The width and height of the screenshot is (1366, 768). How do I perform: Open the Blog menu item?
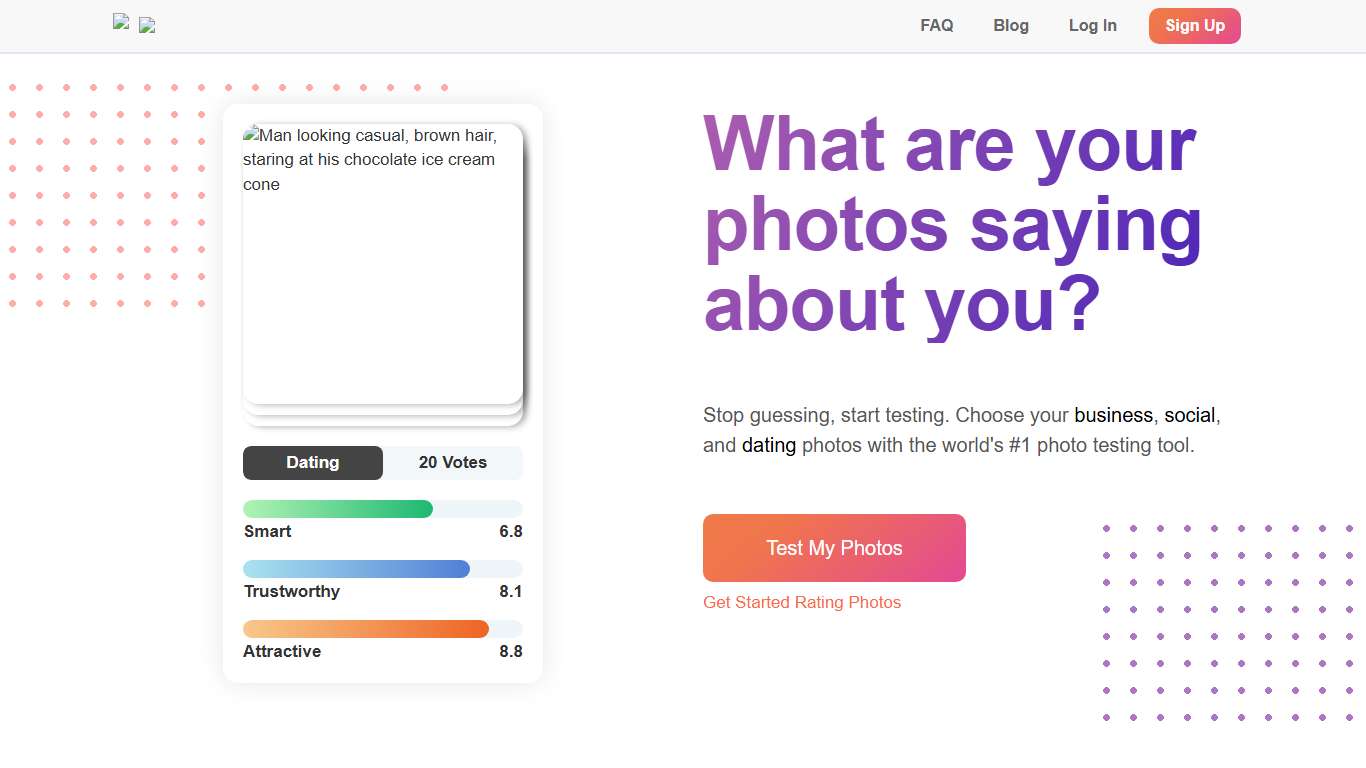(1010, 25)
